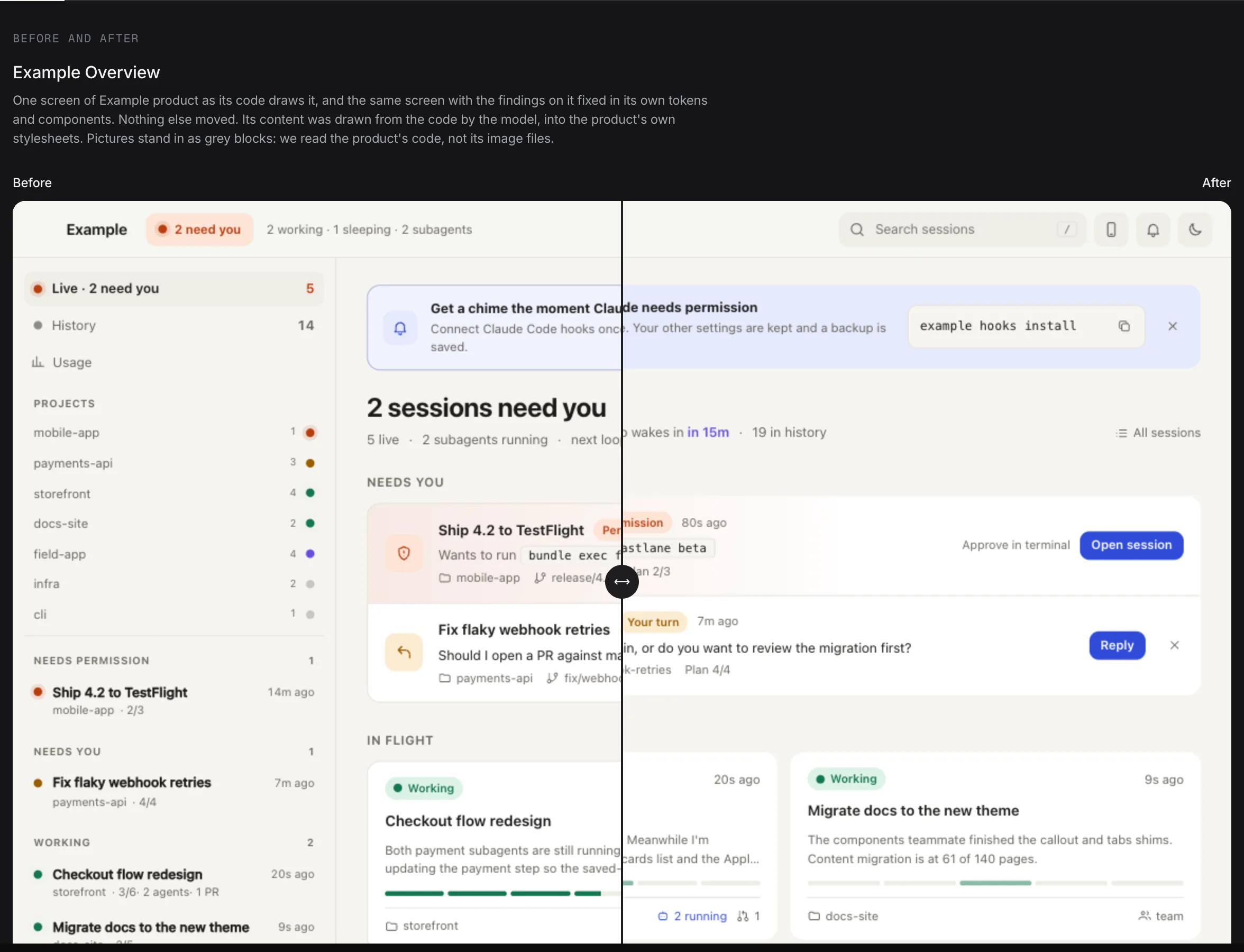The width and height of the screenshot is (1244, 952).
Task: Click the Migrate docs card progress bar
Action: (x=995, y=883)
